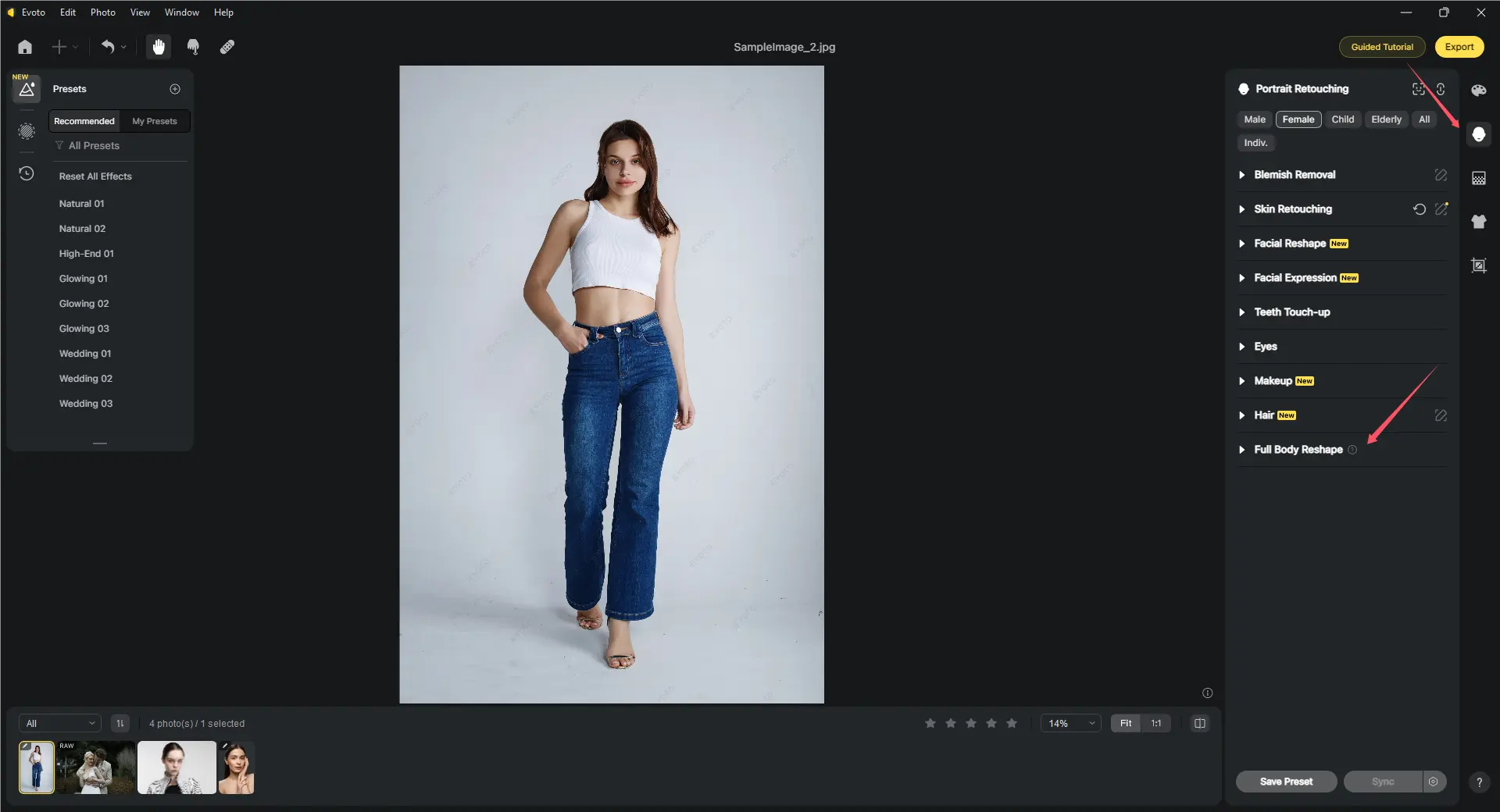
Task: Click the Export button
Action: coord(1459,47)
